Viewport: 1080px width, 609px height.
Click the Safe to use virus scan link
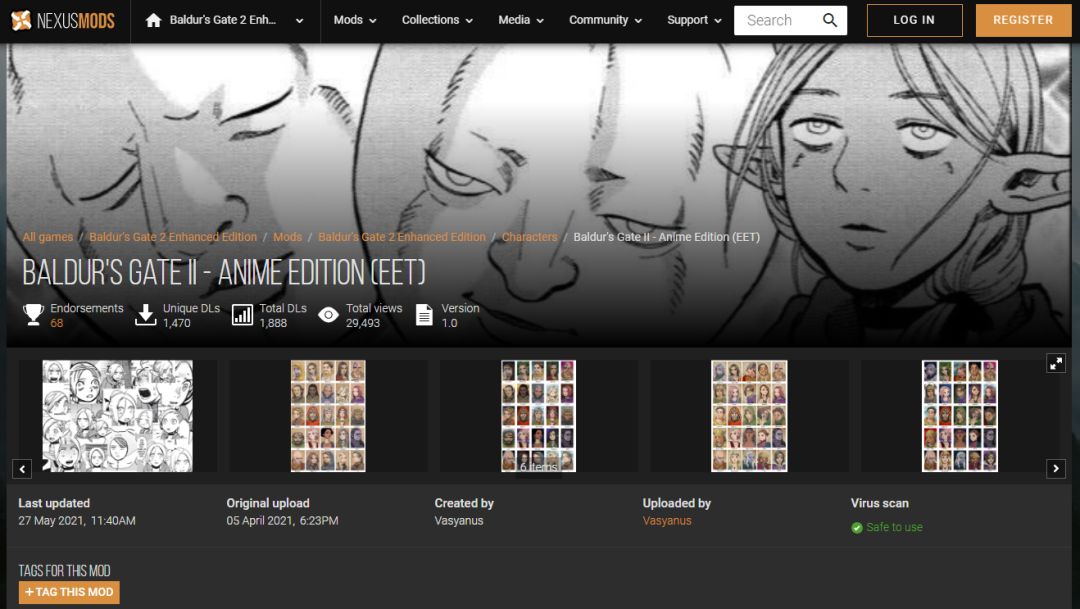pyautogui.click(x=894, y=527)
